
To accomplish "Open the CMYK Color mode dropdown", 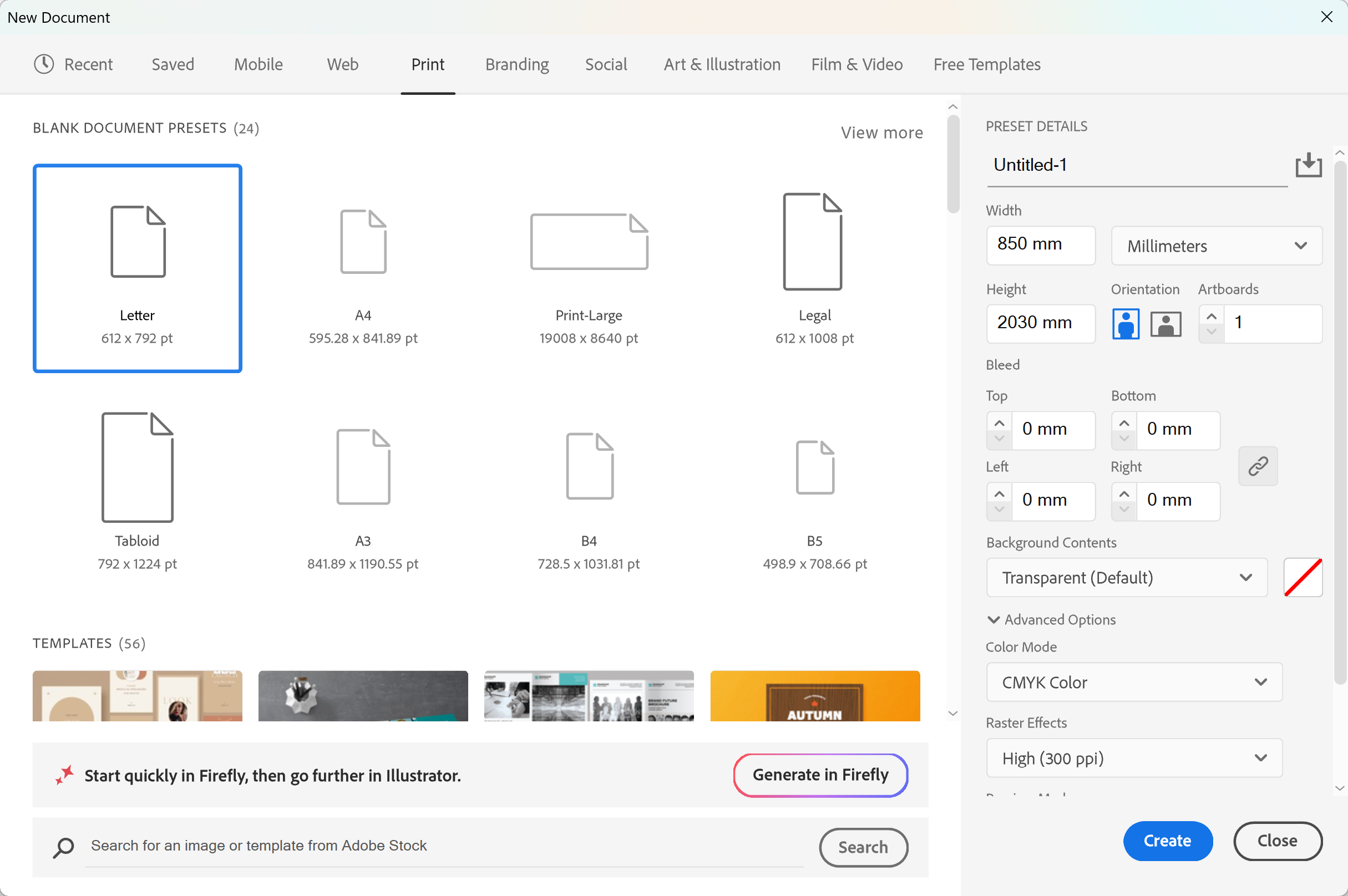I will (x=1134, y=683).
